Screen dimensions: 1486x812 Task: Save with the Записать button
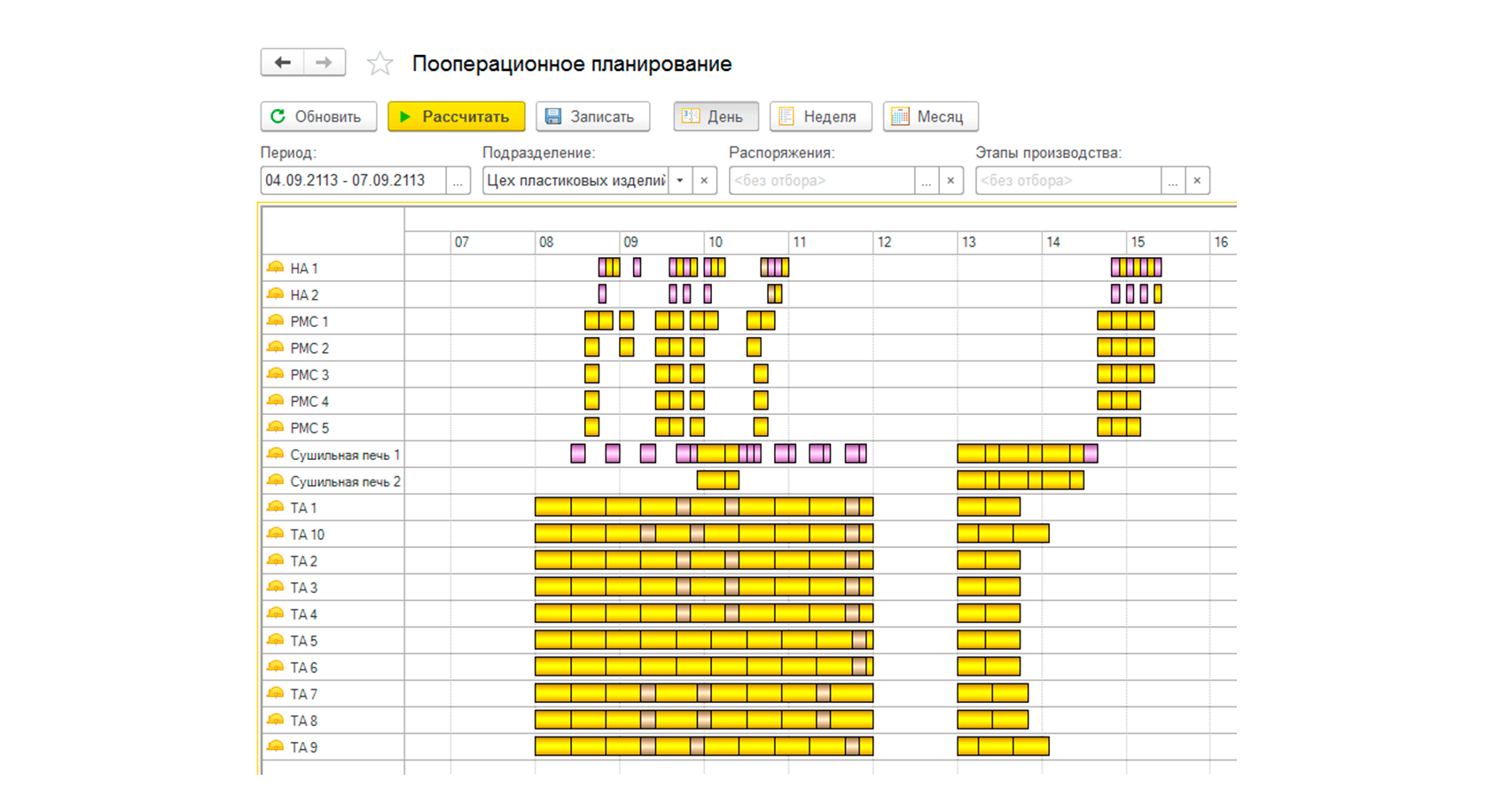592,116
